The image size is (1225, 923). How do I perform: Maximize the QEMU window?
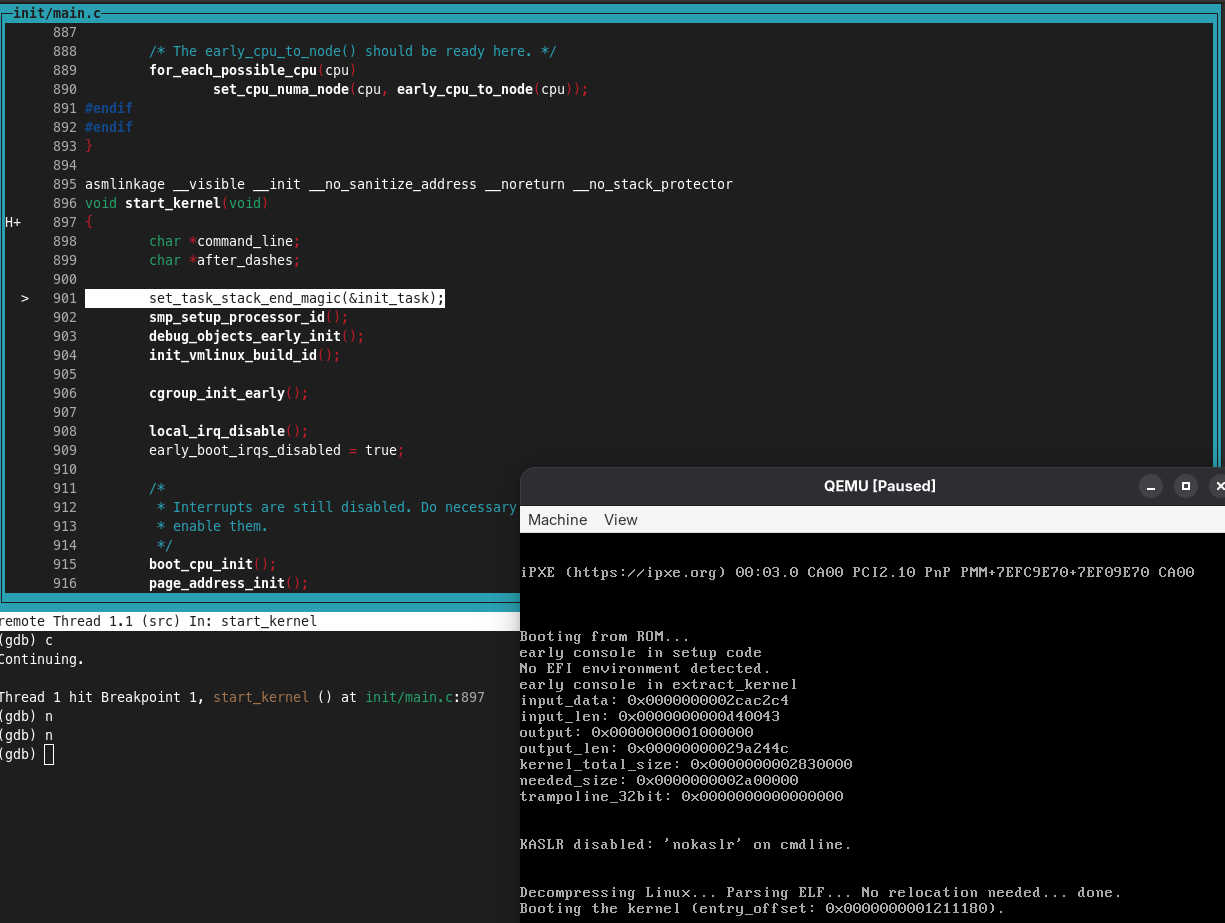1186,486
